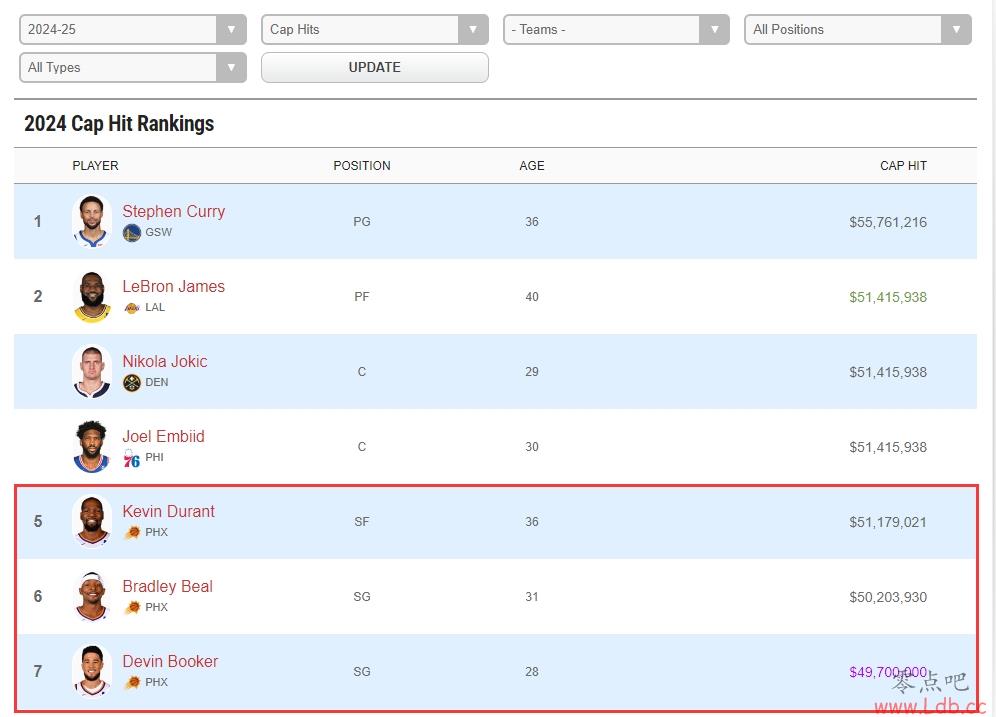Screen dimensions: 996x717
Task: Click the 76ers team logo
Action: pyautogui.click(x=131, y=458)
